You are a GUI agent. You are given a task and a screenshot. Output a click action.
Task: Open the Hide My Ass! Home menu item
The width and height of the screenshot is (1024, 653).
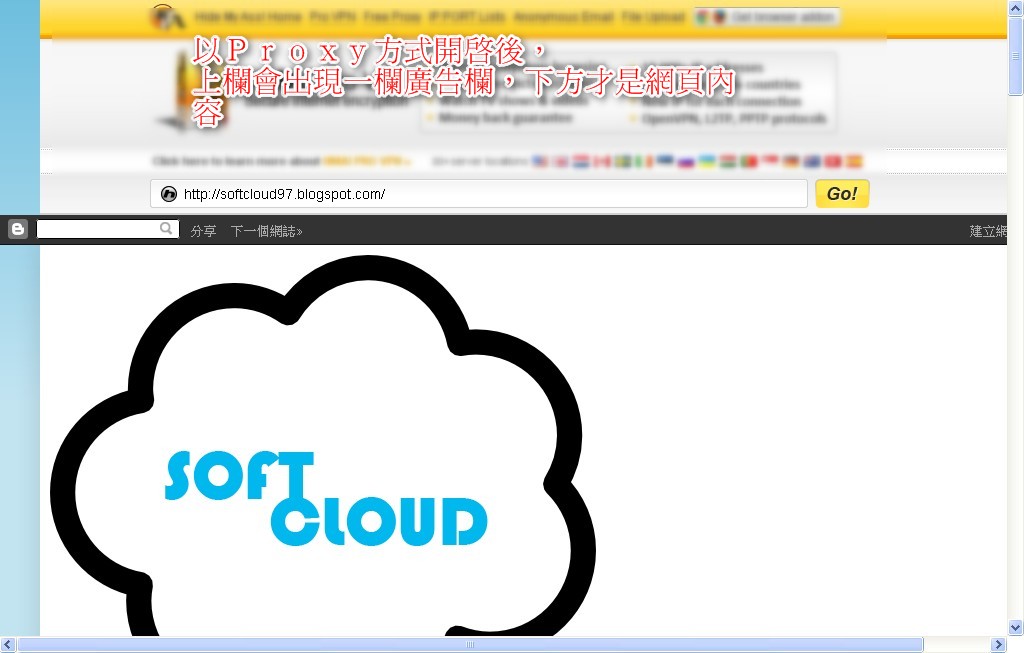coord(248,16)
